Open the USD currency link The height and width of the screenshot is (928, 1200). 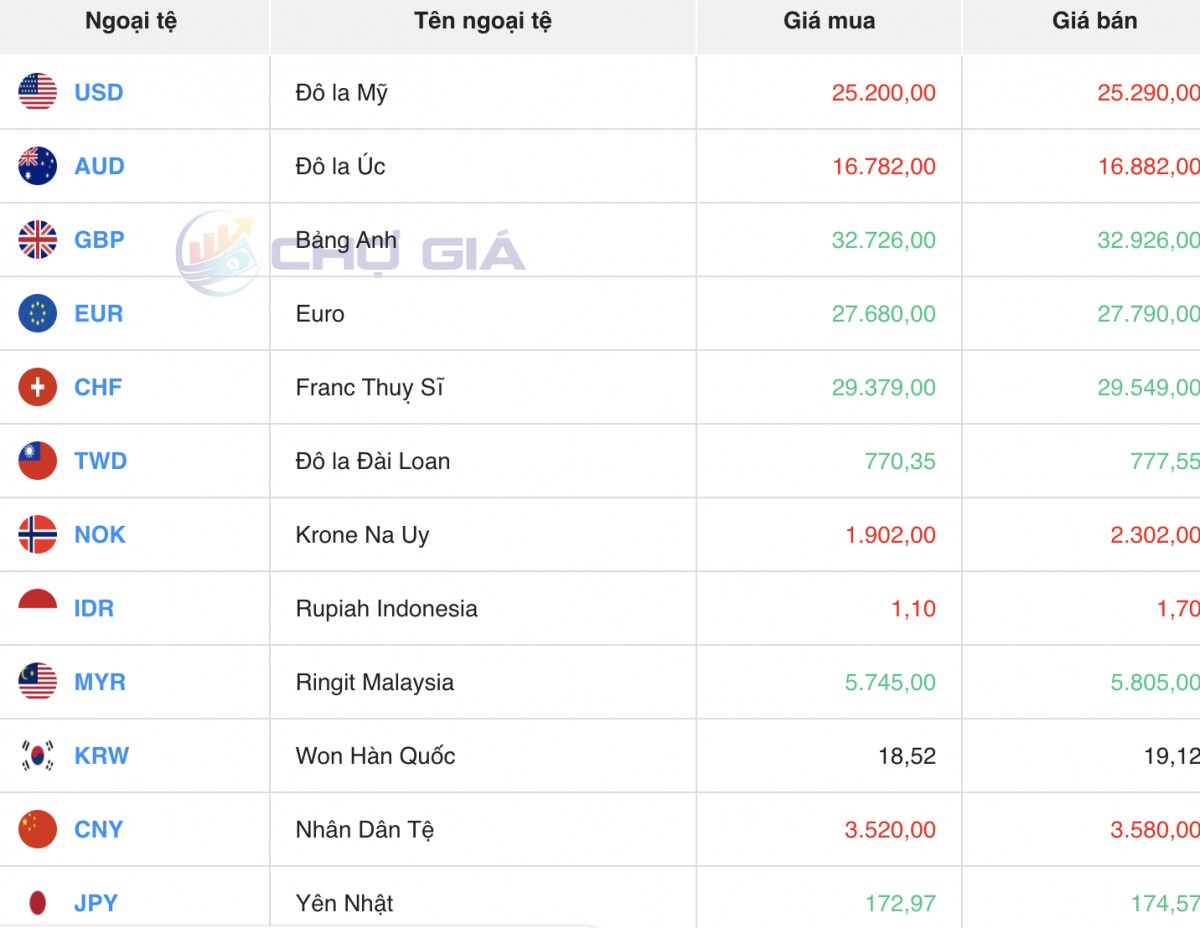[98, 93]
